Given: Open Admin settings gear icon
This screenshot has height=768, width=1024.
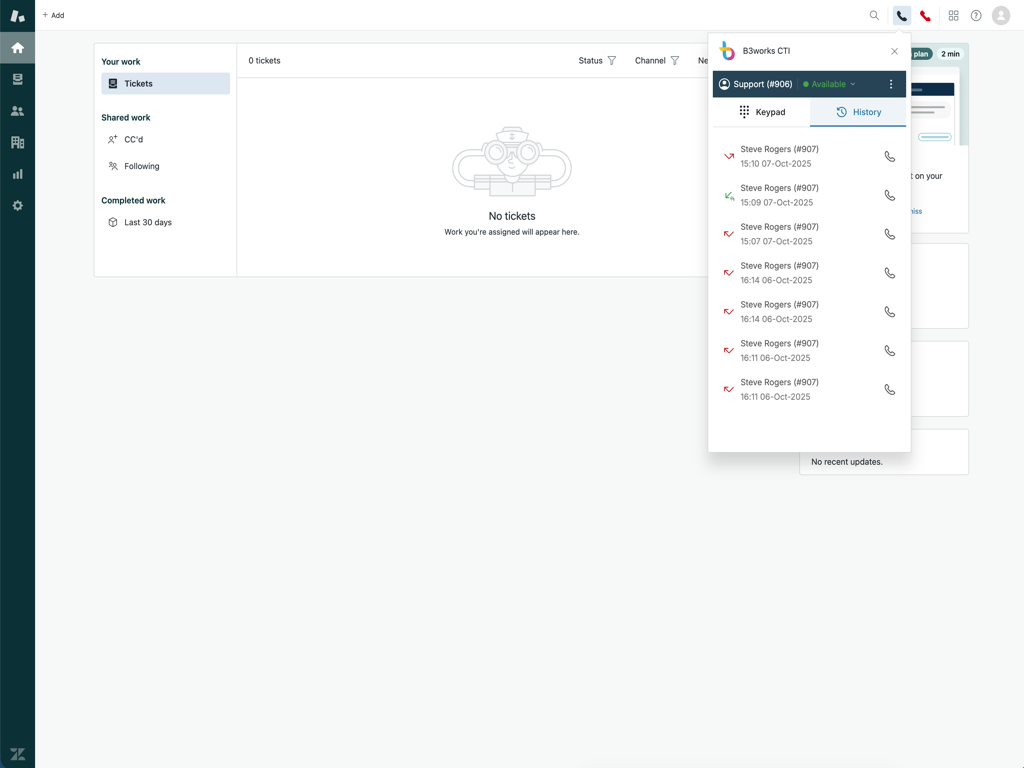Looking at the screenshot, I should click(x=17, y=205).
